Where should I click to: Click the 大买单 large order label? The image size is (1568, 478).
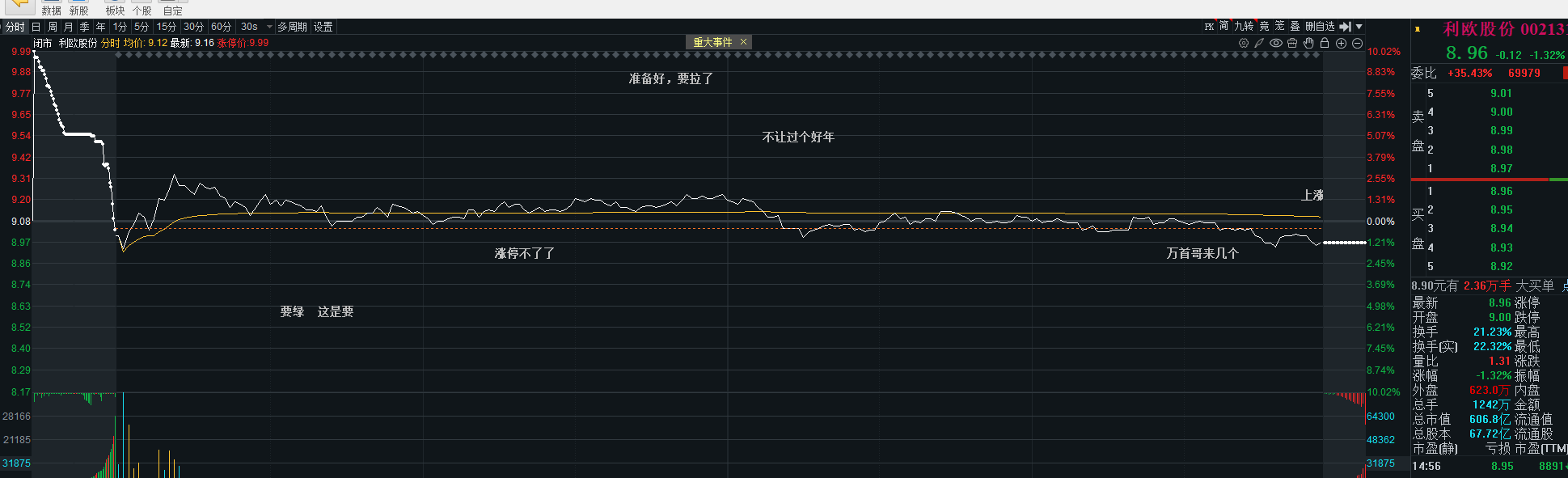(x=1534, y=286)
